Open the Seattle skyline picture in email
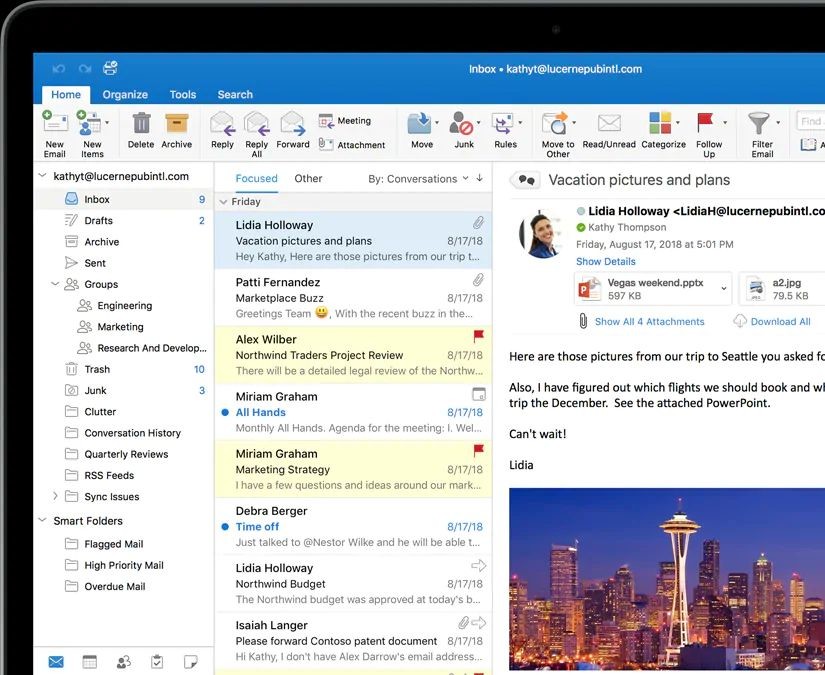Image resolution: width=825 pixels, height=675 pixels. pyautogui.click(x=667, y=579)
